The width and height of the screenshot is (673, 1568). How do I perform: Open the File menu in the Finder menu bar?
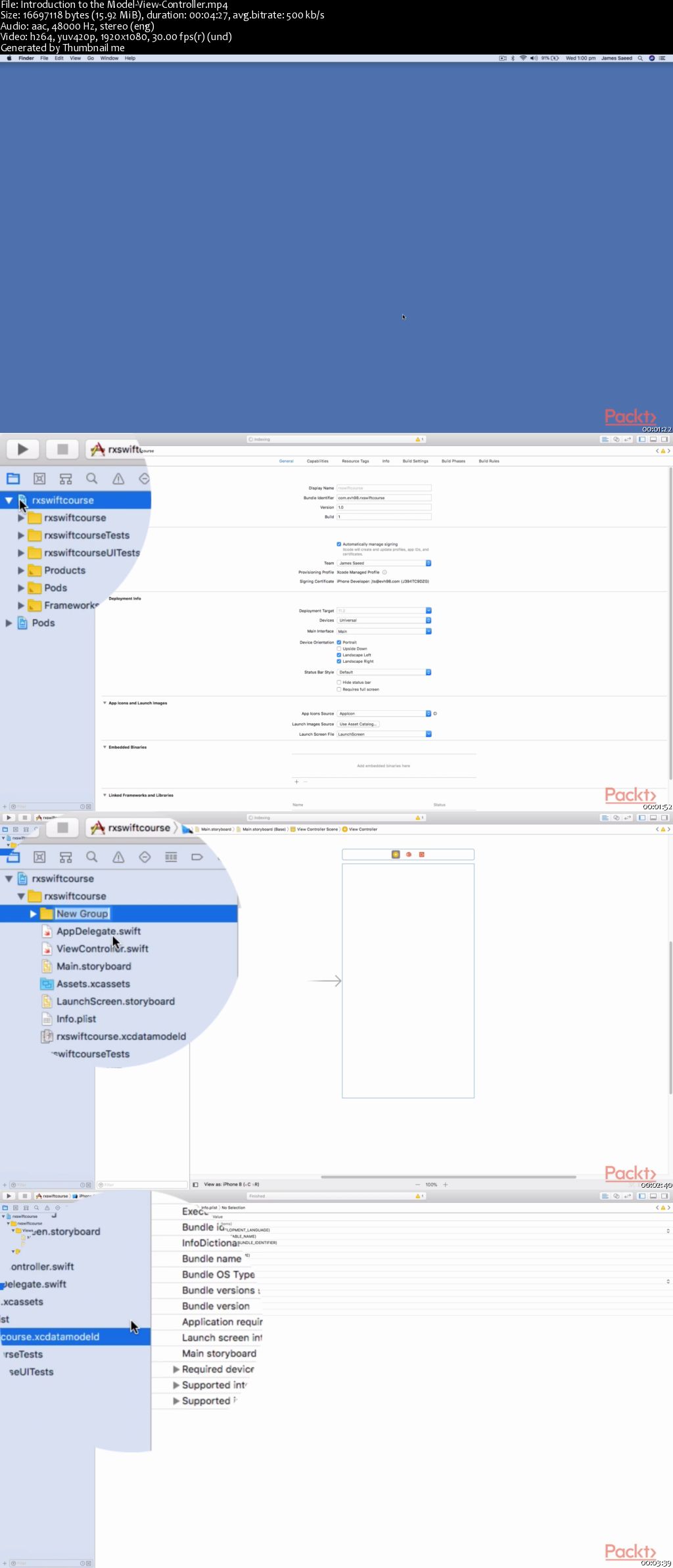(x=44, y=58)
